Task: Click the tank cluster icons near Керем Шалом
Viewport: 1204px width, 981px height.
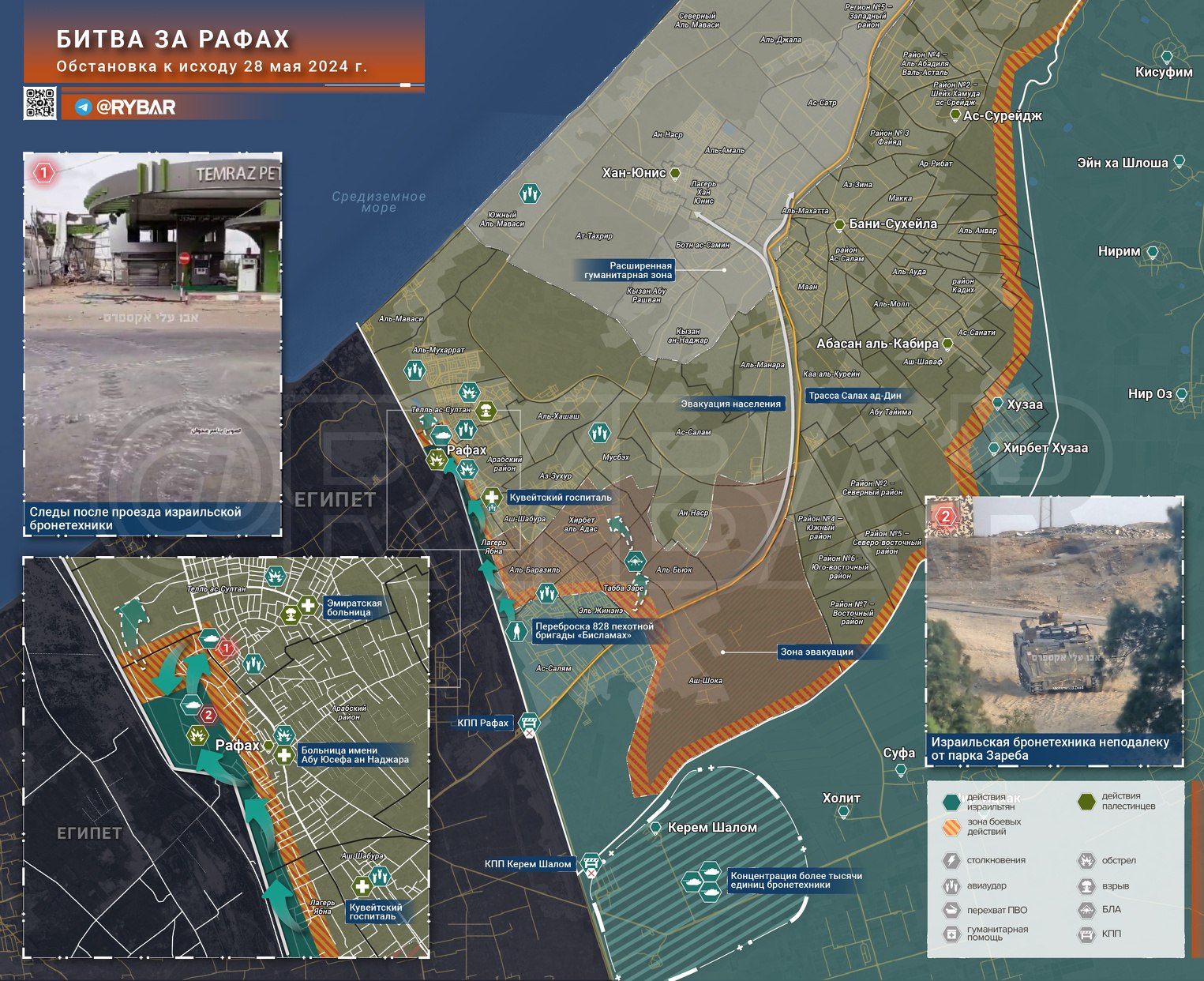Action: click(x=702, y=881)
